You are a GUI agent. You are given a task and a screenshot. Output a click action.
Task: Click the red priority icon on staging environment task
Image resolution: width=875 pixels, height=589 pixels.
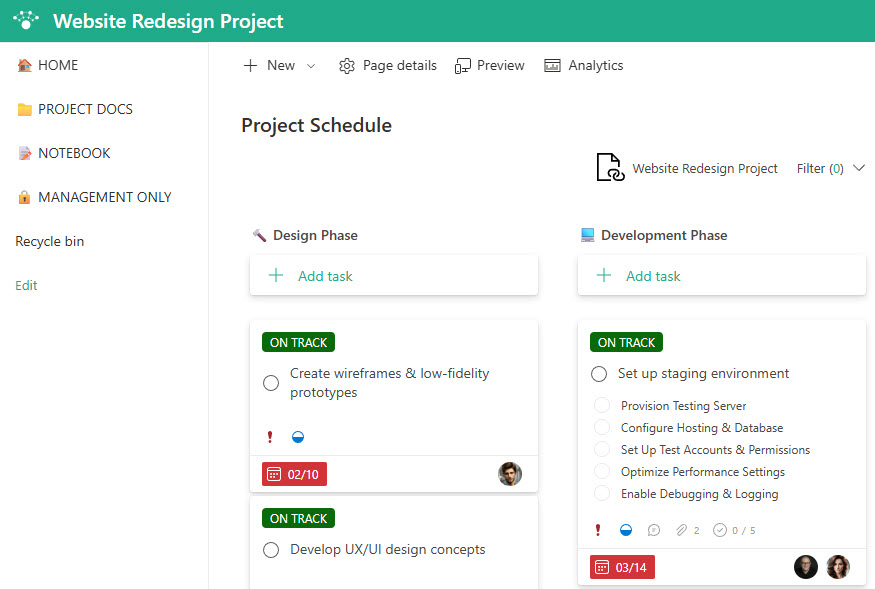point(597,529)
